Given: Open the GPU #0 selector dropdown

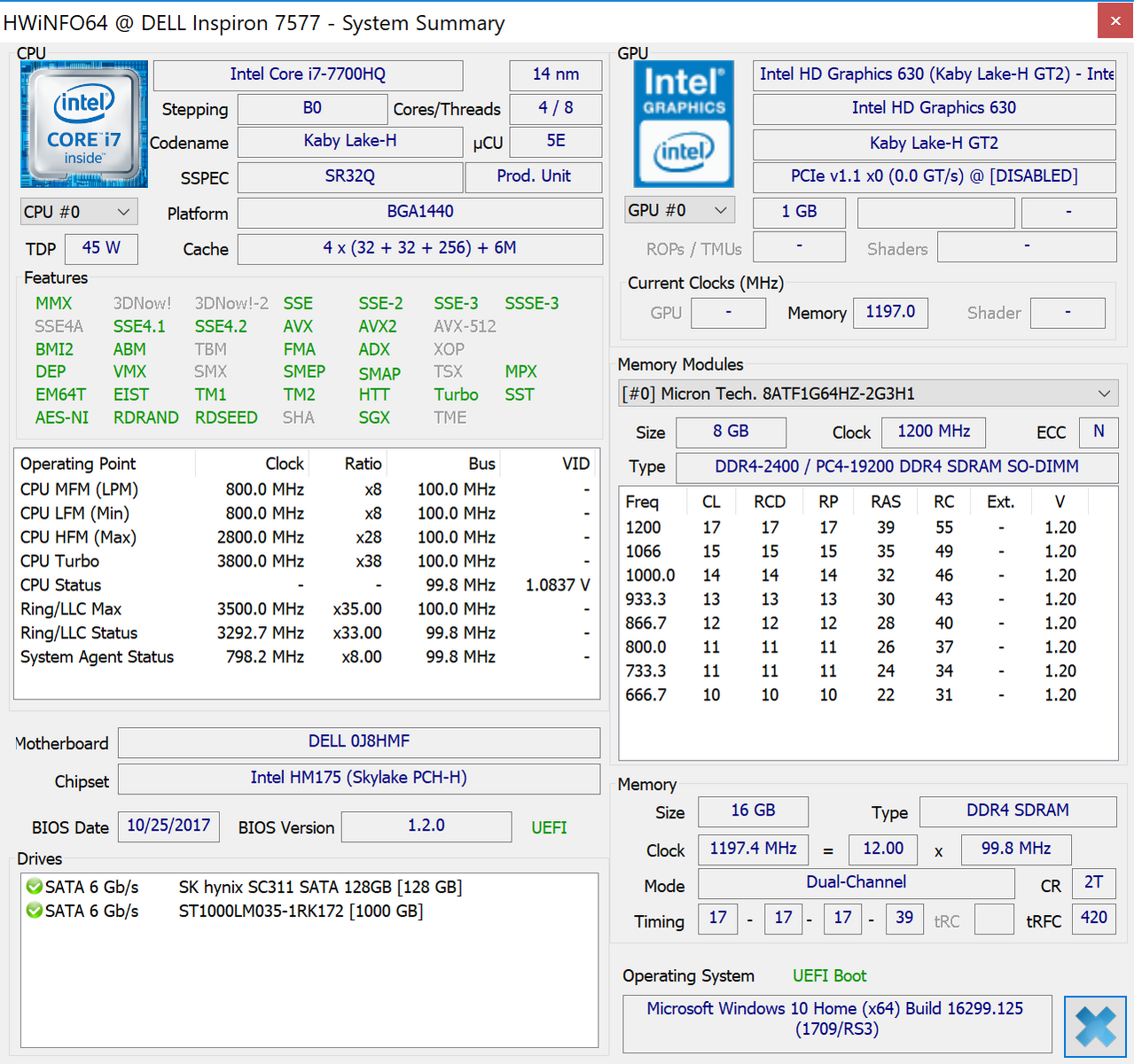Looking at the screenshot, I should [x=680, y=211].
